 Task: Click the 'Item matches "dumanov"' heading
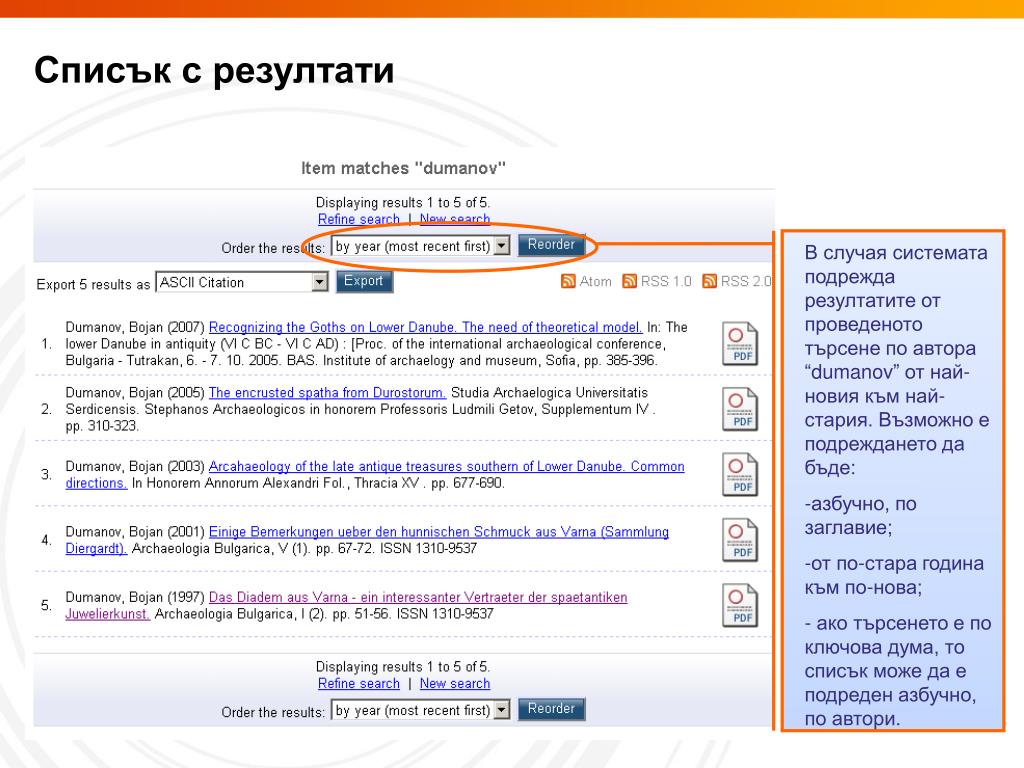403,168
